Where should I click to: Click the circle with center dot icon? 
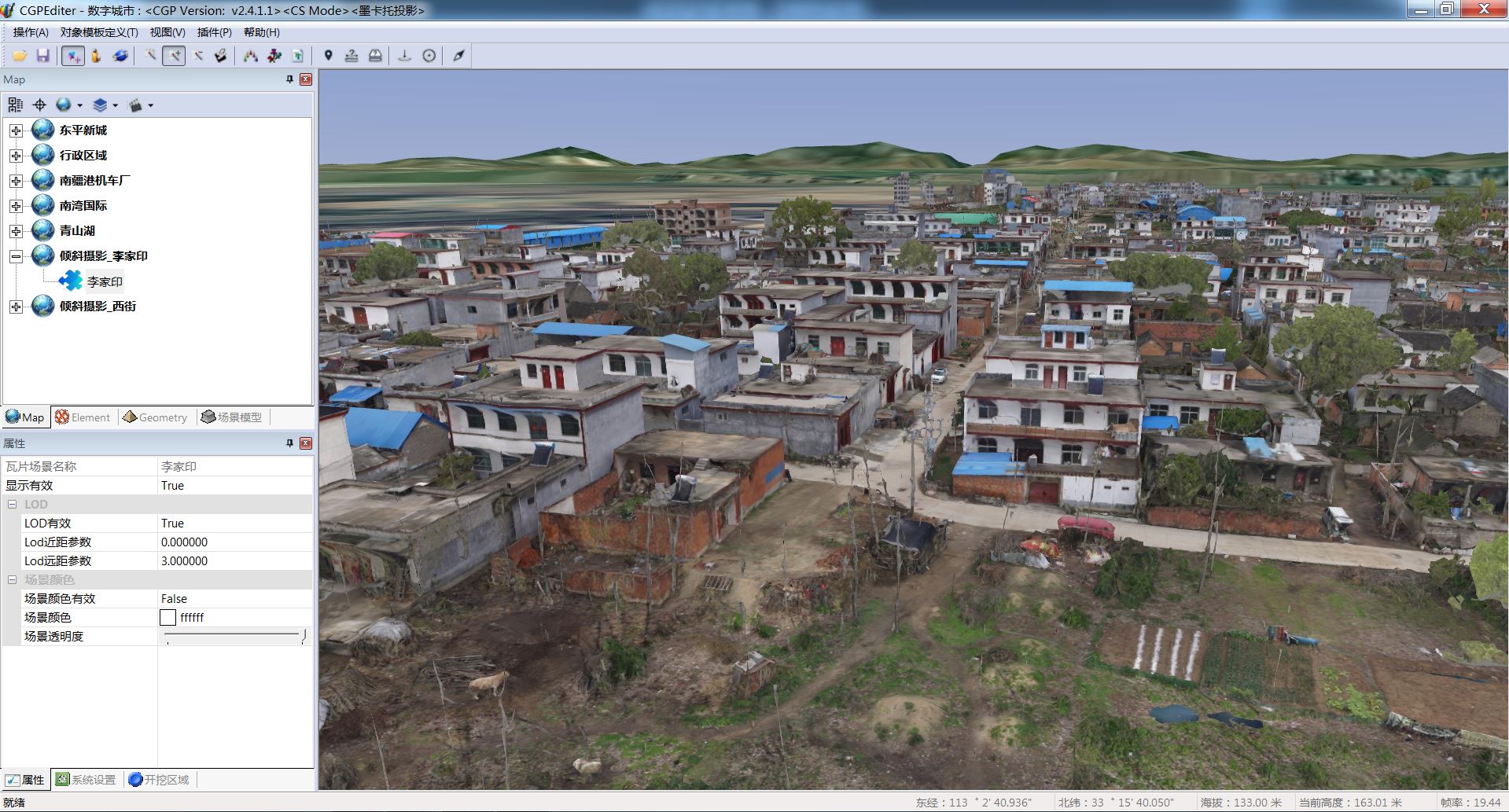(429, 56)
